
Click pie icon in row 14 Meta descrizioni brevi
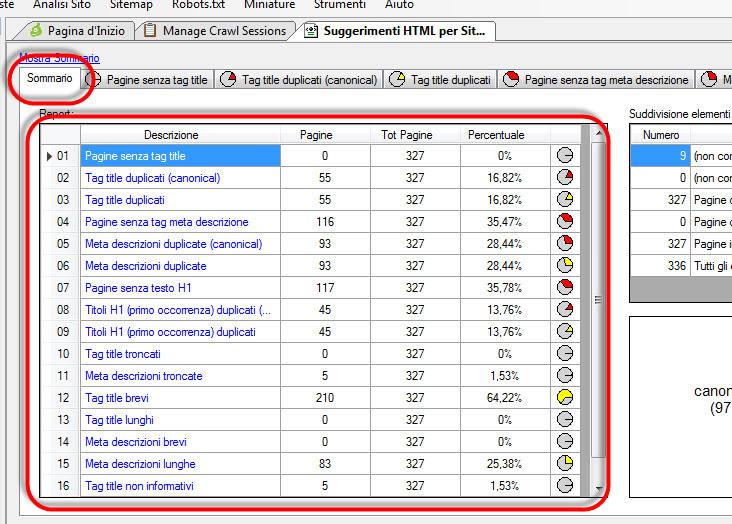pos(565,441)
